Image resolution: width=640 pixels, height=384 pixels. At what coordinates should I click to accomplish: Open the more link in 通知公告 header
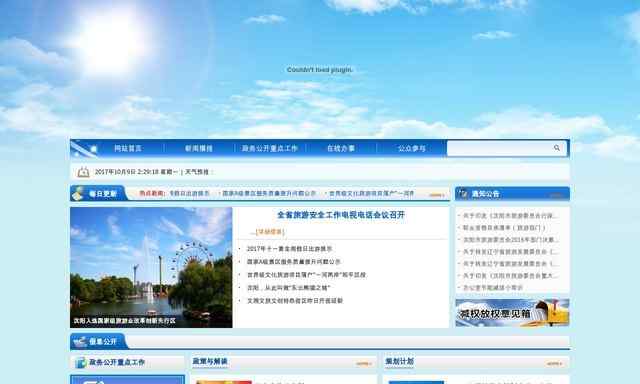(556, 195)
